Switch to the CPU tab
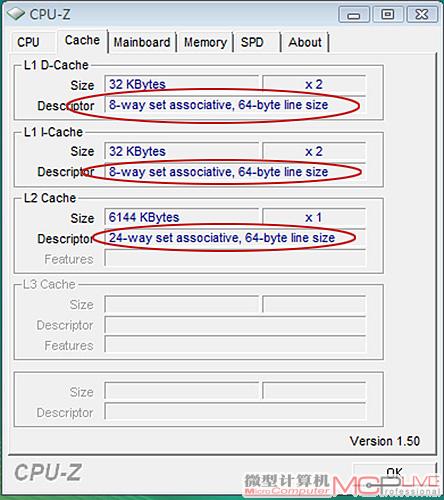The width and height of the screenshot is (444, 500). point(28,42)
